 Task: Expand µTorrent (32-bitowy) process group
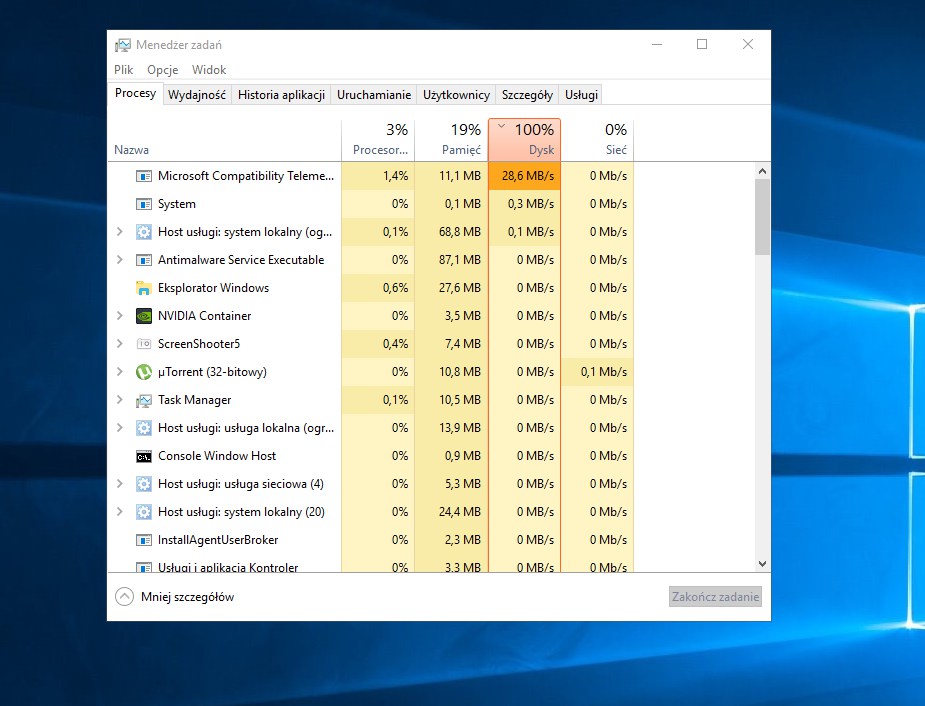click(x=120, y=372)
